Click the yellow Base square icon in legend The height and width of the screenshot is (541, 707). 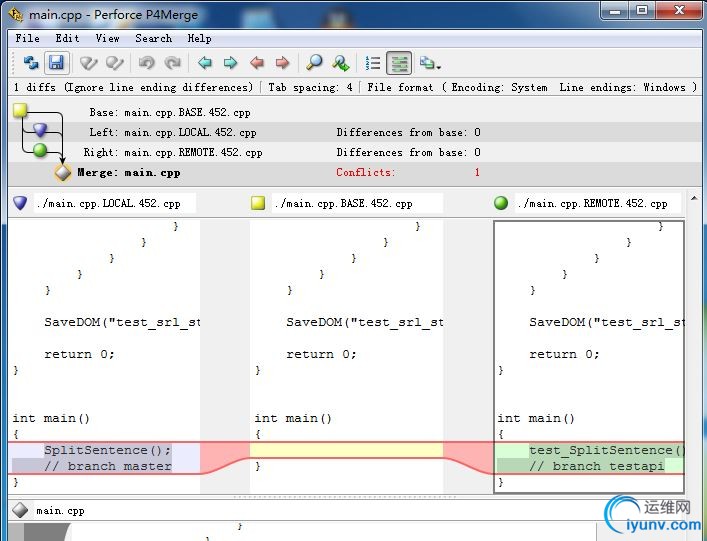[20, 110]
